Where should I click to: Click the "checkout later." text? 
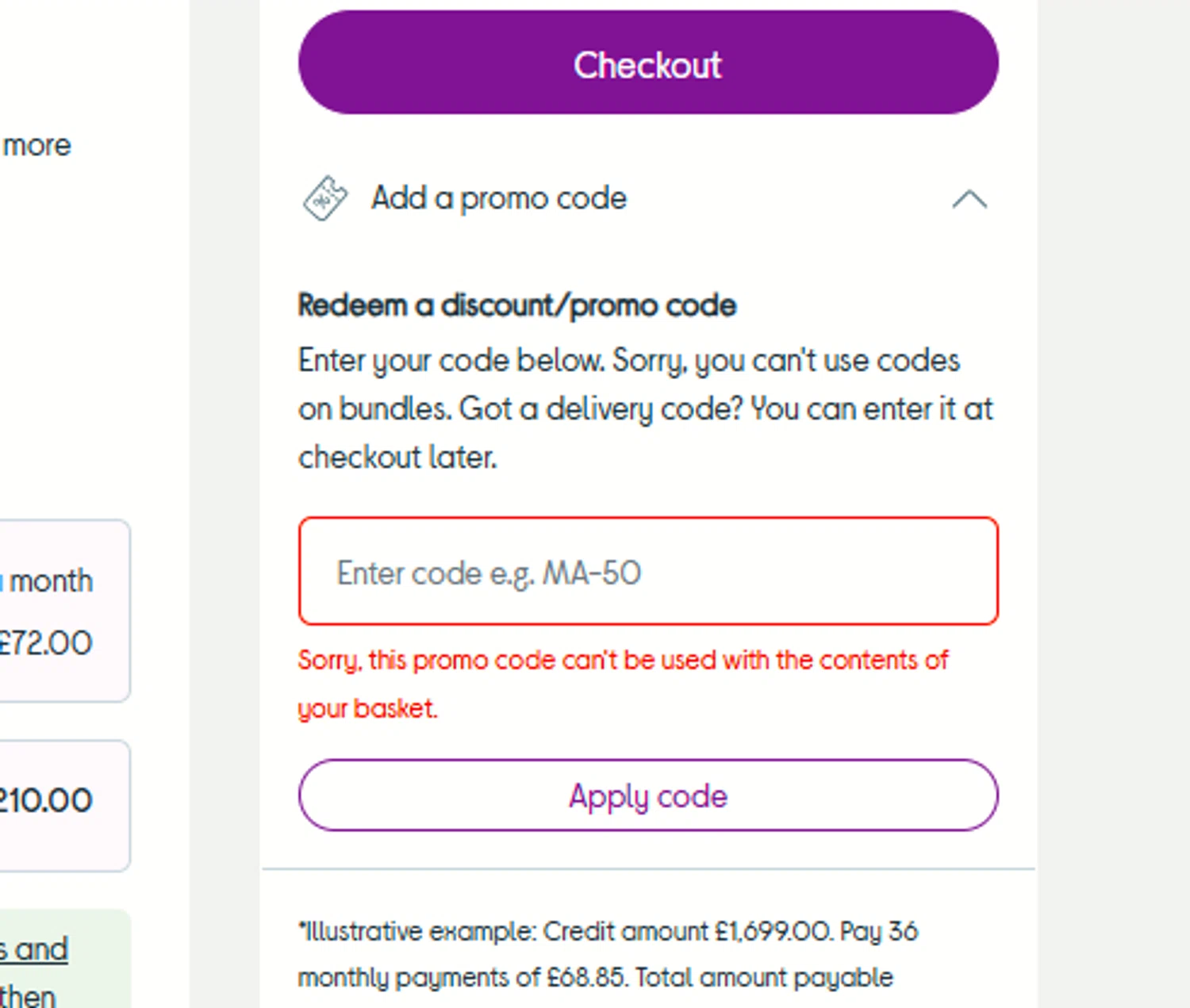(x=397, y=458)
